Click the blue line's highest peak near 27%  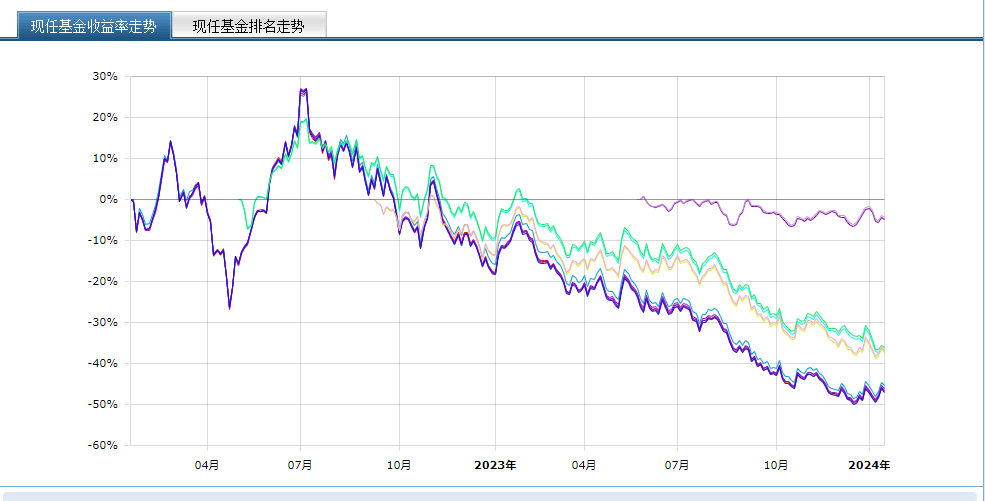(x=302, y=90)
